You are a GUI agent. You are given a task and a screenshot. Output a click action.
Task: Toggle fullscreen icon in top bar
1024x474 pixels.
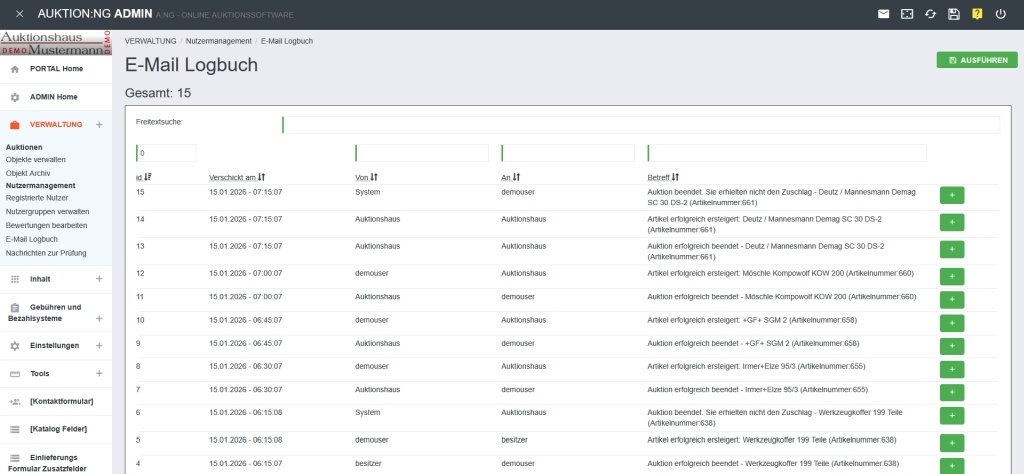(x=906, y=14)
